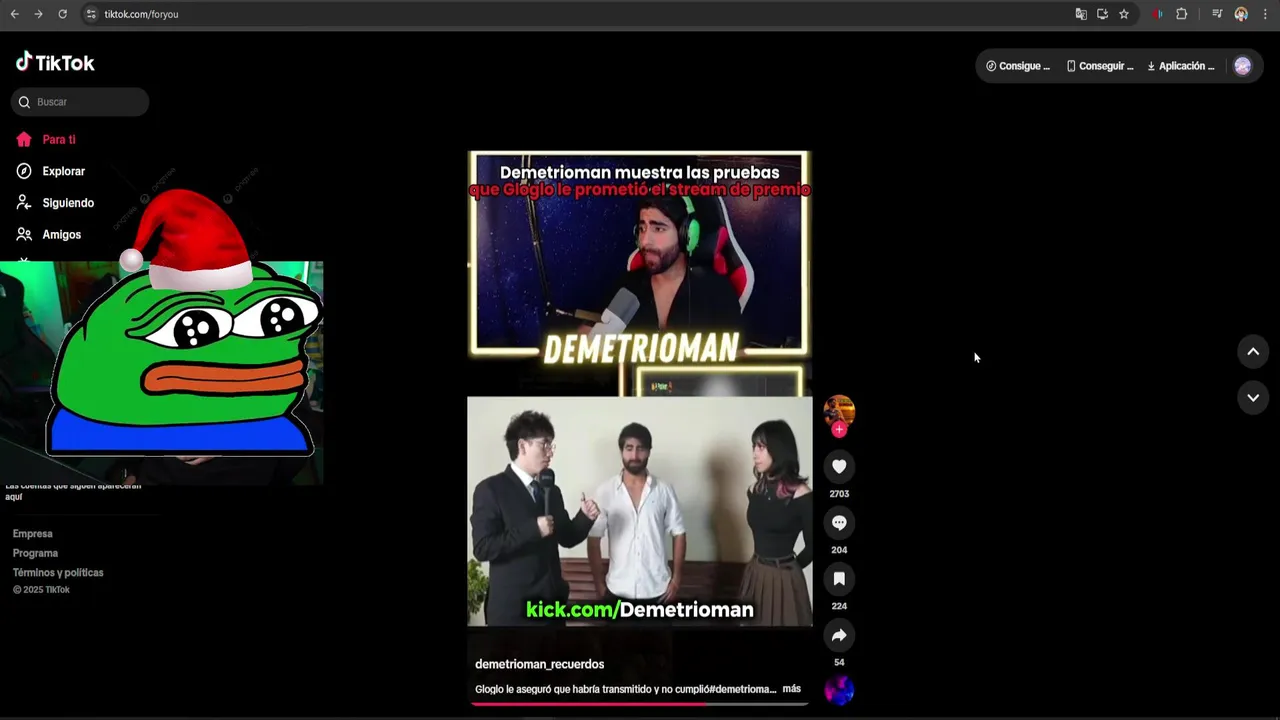Screen dimensions: 1280x720
Task: Go forward with the browser forward arrow
Action: (38, 14)
